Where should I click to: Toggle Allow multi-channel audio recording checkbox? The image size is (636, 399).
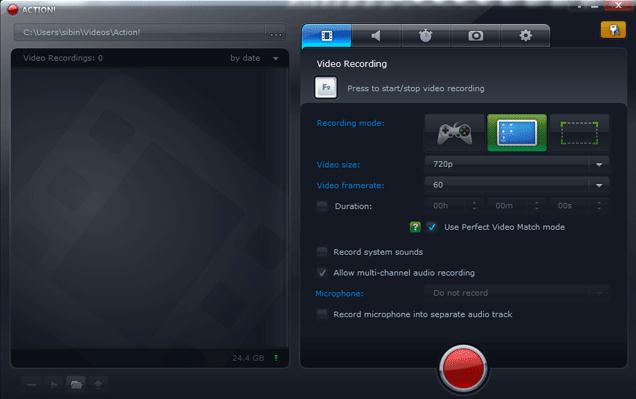[322, 272]
